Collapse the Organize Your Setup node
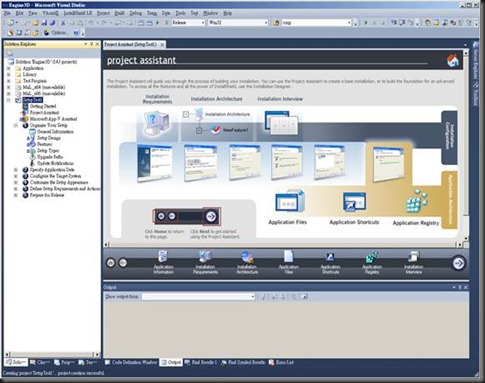This screenshot has width=485, height=383. [16, 125]
